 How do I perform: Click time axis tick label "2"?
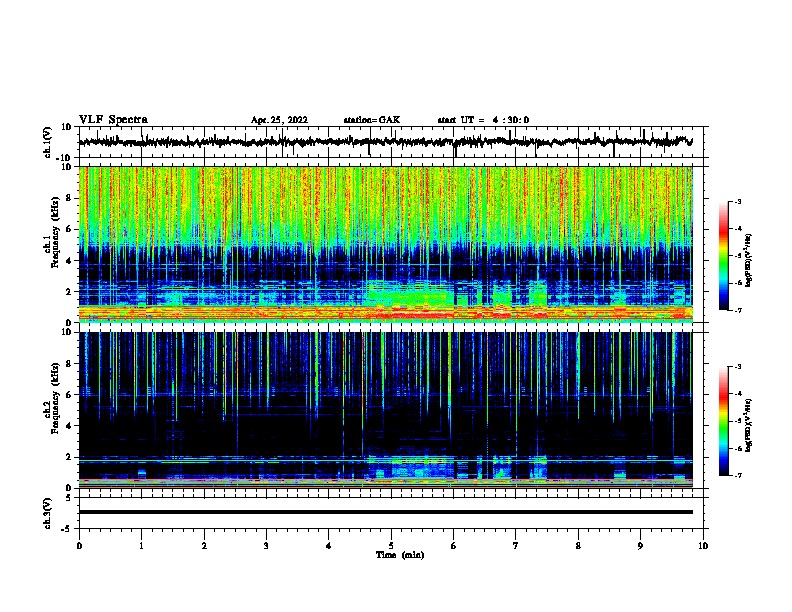[204, 546]
